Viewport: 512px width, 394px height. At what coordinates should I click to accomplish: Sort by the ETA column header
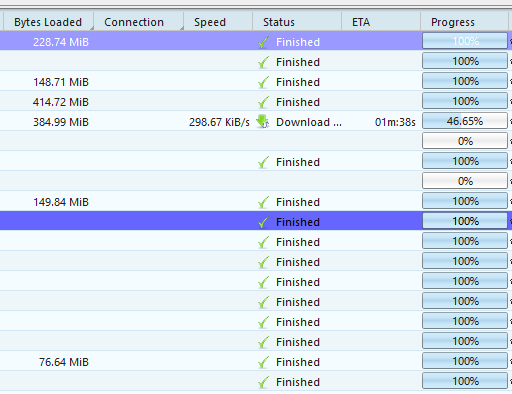tap(381, 22)
